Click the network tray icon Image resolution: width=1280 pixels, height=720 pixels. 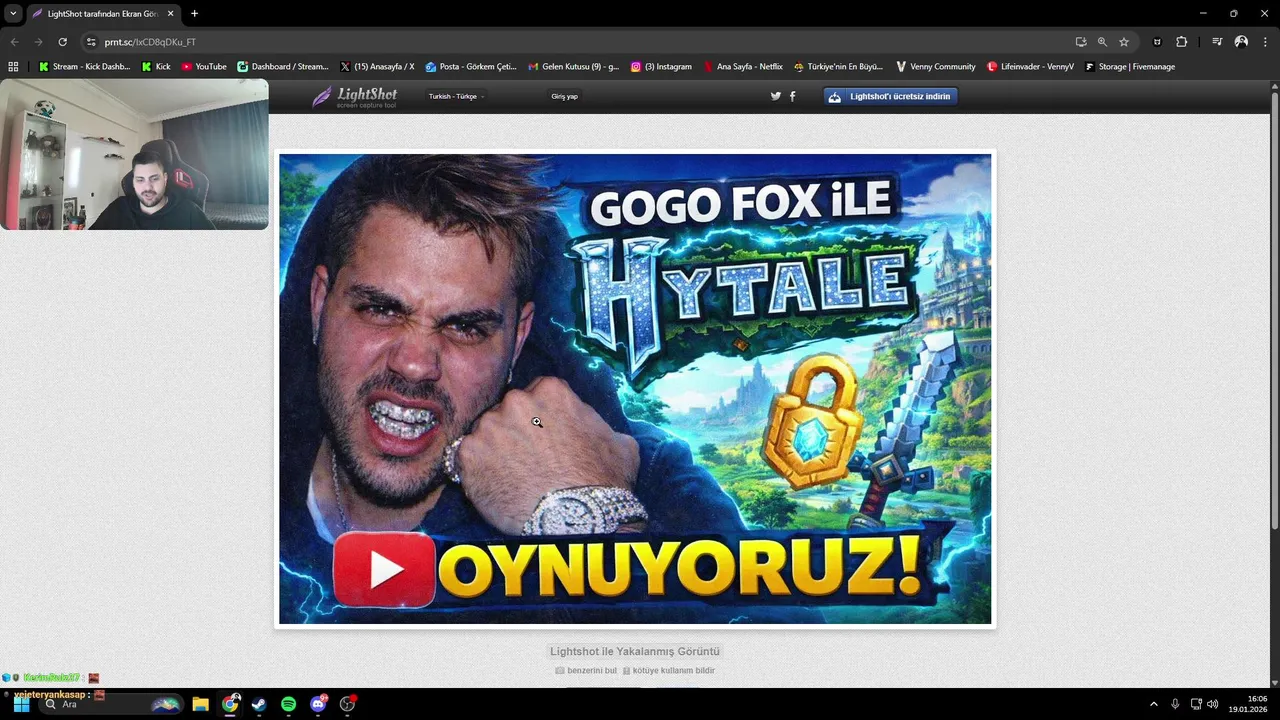point(1196,704)
